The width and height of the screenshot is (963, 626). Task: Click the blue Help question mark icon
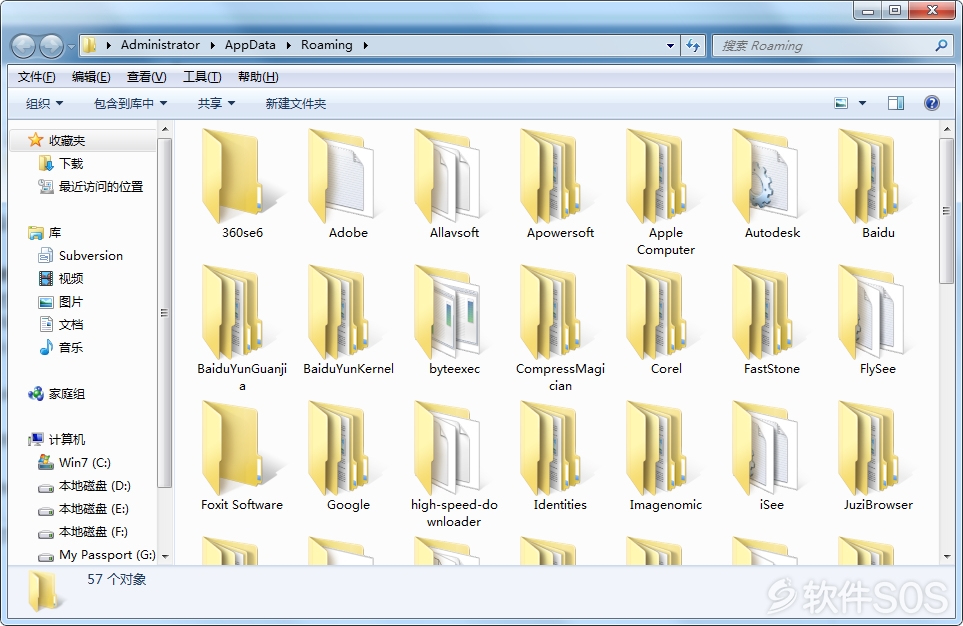point(932,103)
